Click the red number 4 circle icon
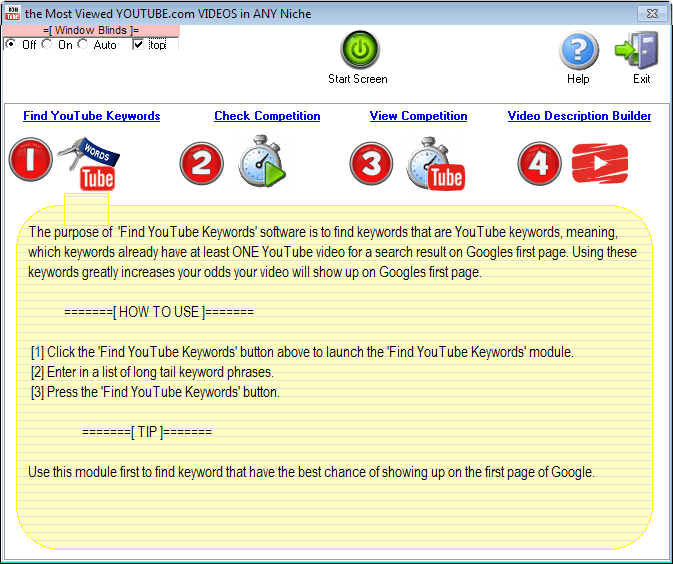The height and width of the screenshot is (564, 673). click(540, 164)
